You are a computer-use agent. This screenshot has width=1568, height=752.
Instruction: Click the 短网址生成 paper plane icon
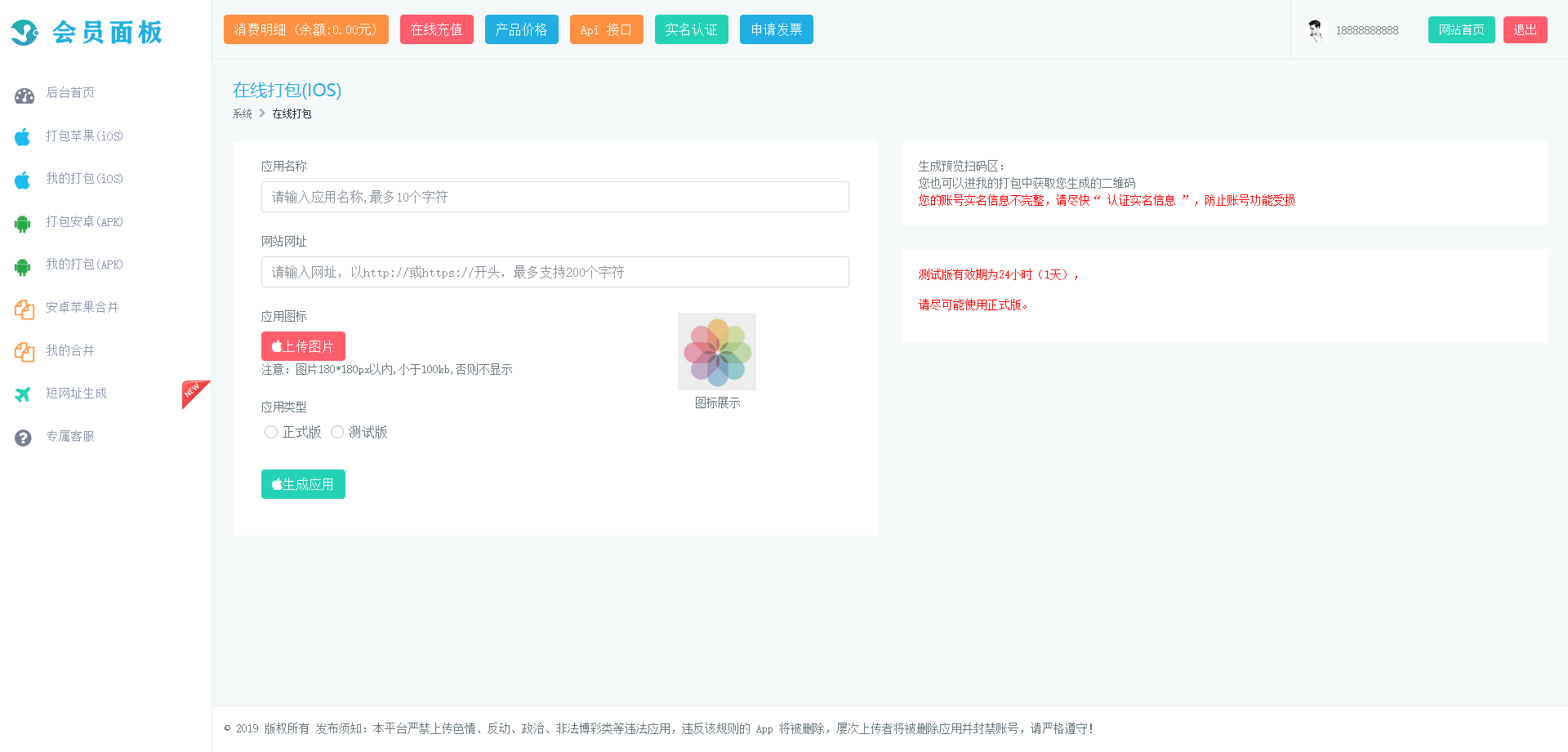22,393
